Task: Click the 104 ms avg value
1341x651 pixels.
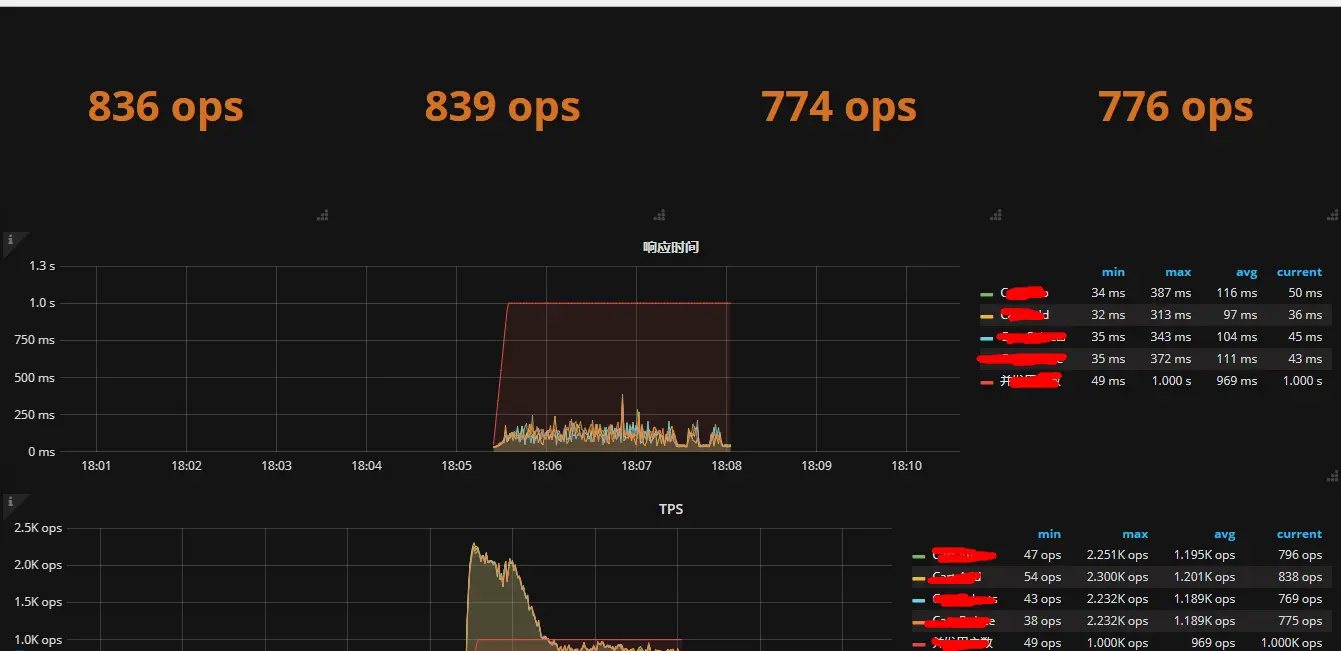Action: pyautogui.click(x=1235, y=337)
